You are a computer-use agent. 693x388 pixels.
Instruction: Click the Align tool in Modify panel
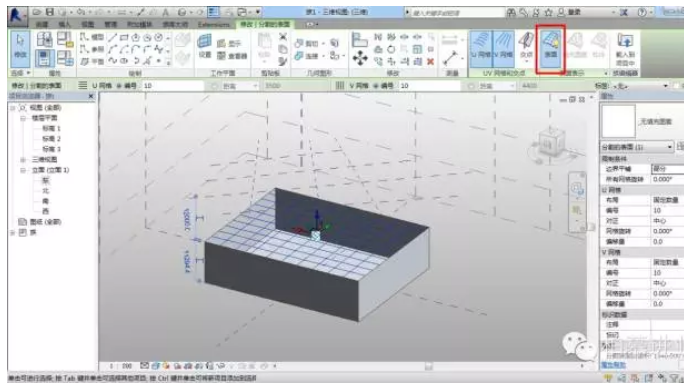pyautogui.click(x=359, y=40)
